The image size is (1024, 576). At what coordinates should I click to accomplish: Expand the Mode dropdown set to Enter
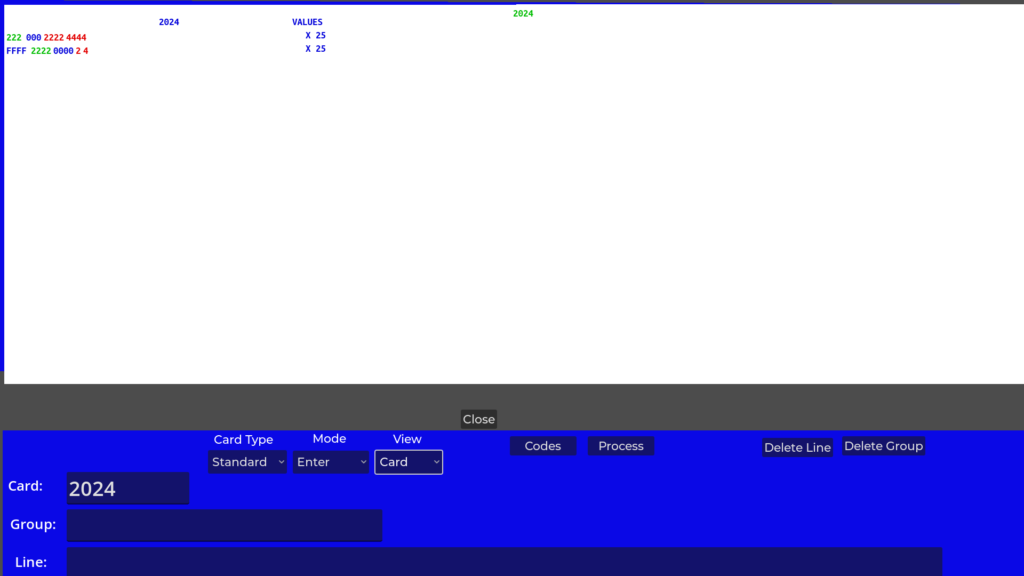[331, 462]
